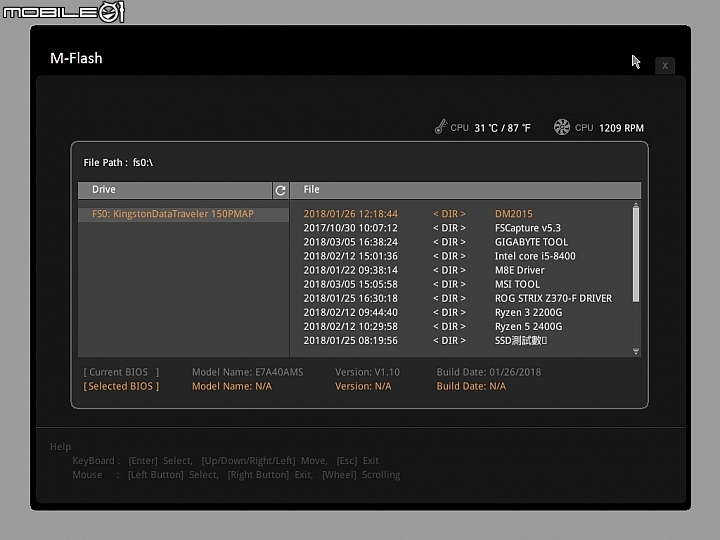Click date 2018/02/12 15:01:36

(x=350, y=256)
